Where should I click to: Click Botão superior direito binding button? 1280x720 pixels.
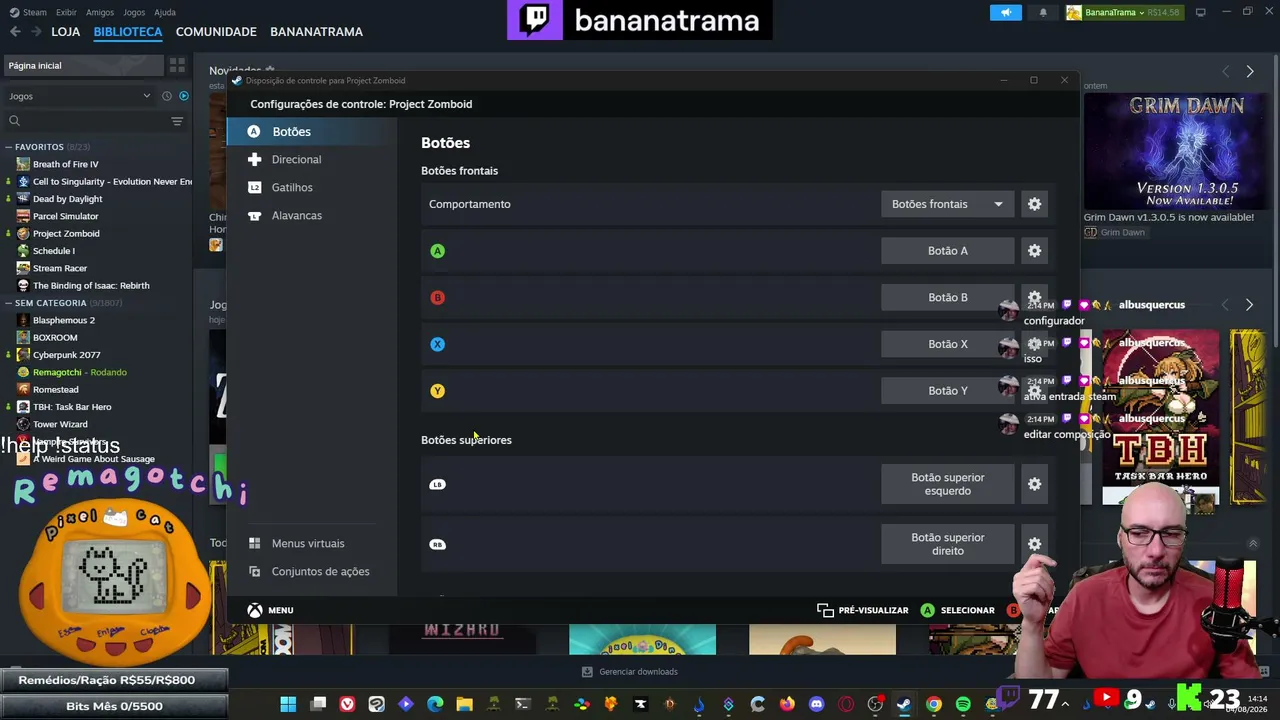click(x=947, y=544)
